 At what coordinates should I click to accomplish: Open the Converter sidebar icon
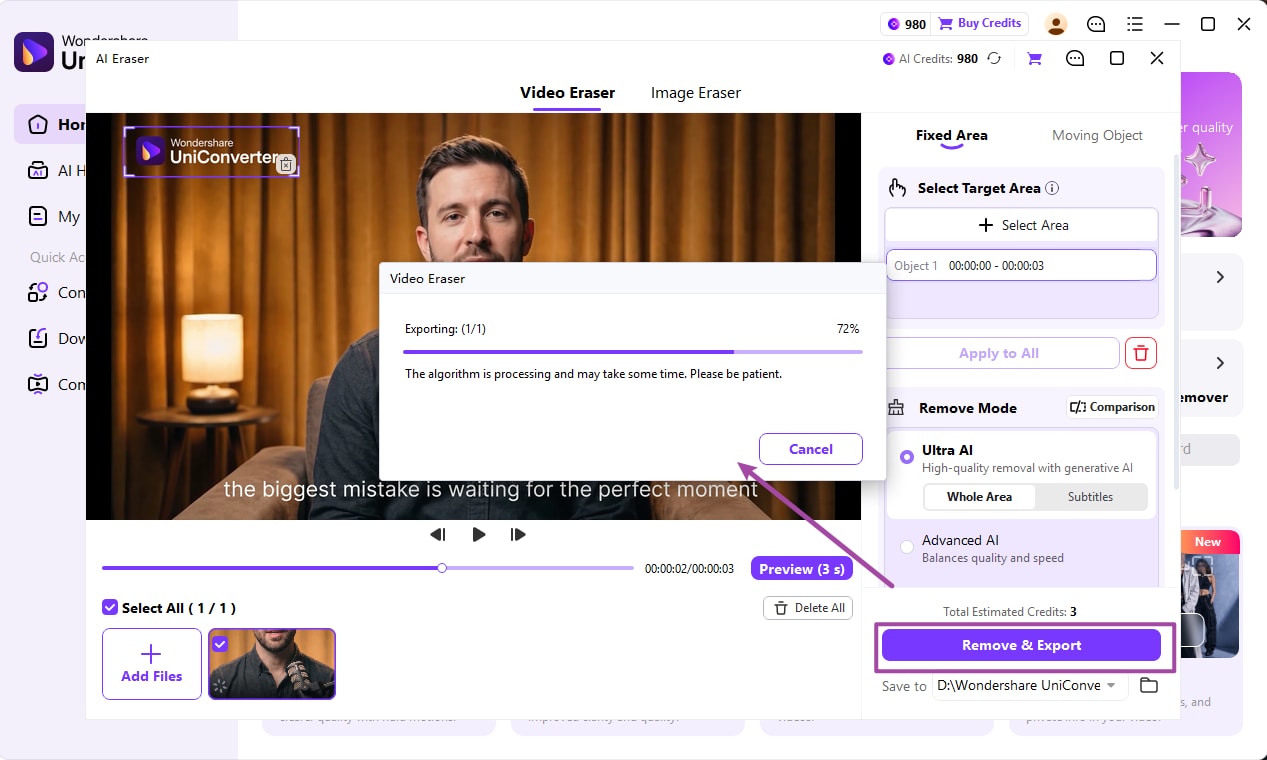coord(38,293)
